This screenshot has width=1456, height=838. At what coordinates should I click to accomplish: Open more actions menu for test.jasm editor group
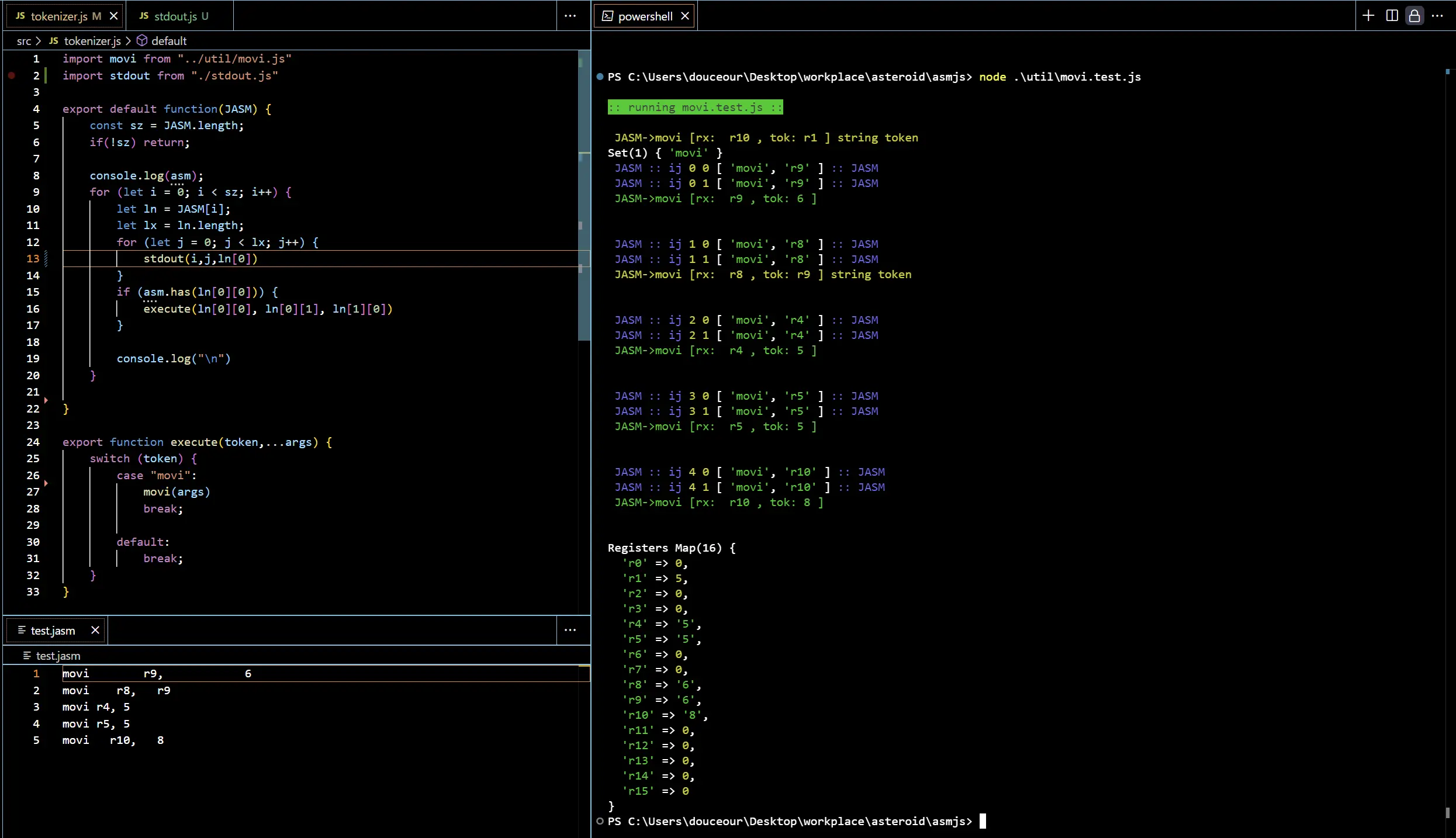tap(570, 630)
